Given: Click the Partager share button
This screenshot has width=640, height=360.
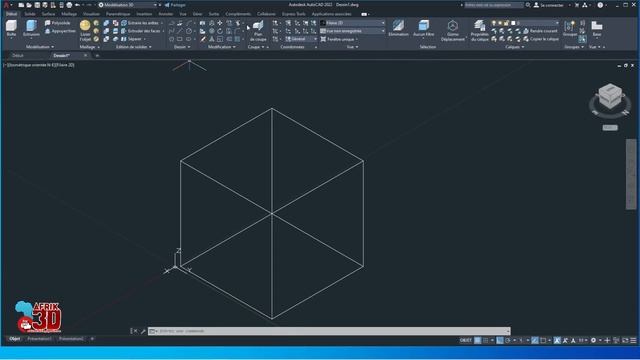Looking at the screenshot, I should pyautogui.click(x=175, y=5).
